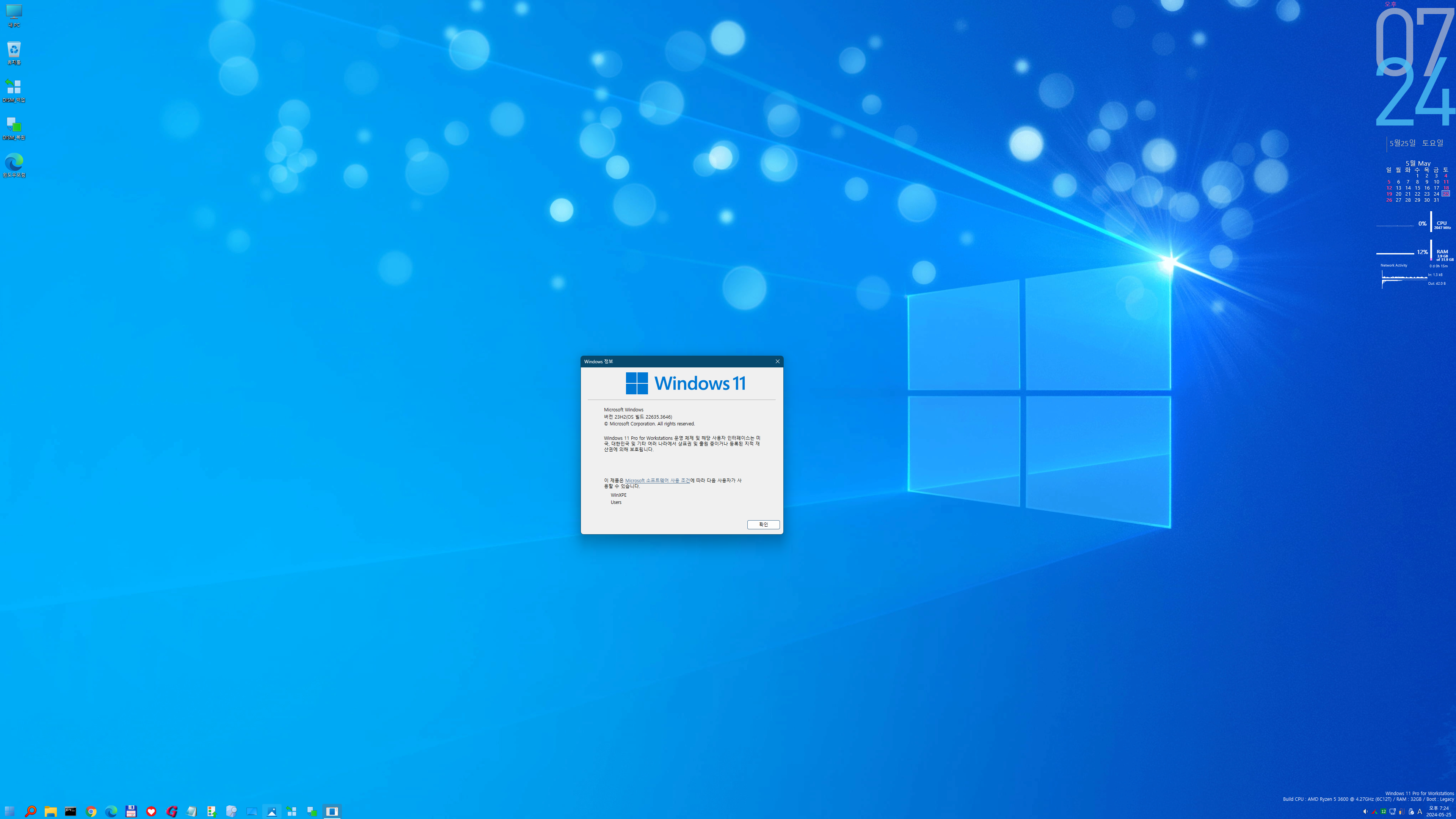This screenshot has height=819, width=1456.
Task: Open the Command Prompt taskbar icon
Action: (x=71, y=811)
